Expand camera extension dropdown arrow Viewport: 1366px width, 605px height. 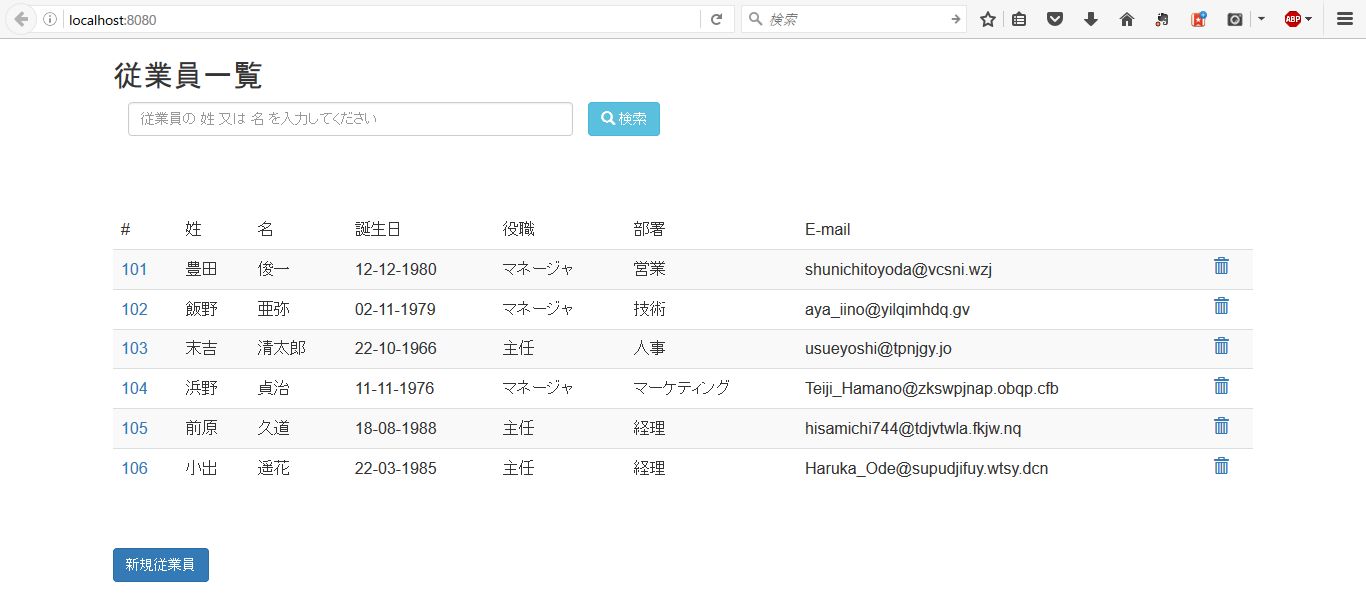tap(1261, 19)
